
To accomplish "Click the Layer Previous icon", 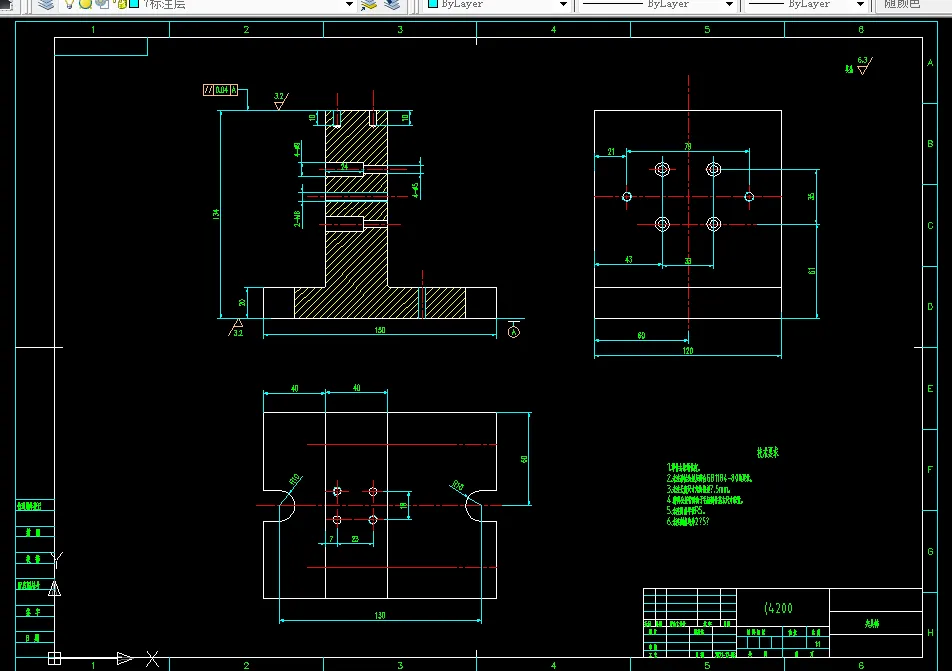I will [392, 5].
